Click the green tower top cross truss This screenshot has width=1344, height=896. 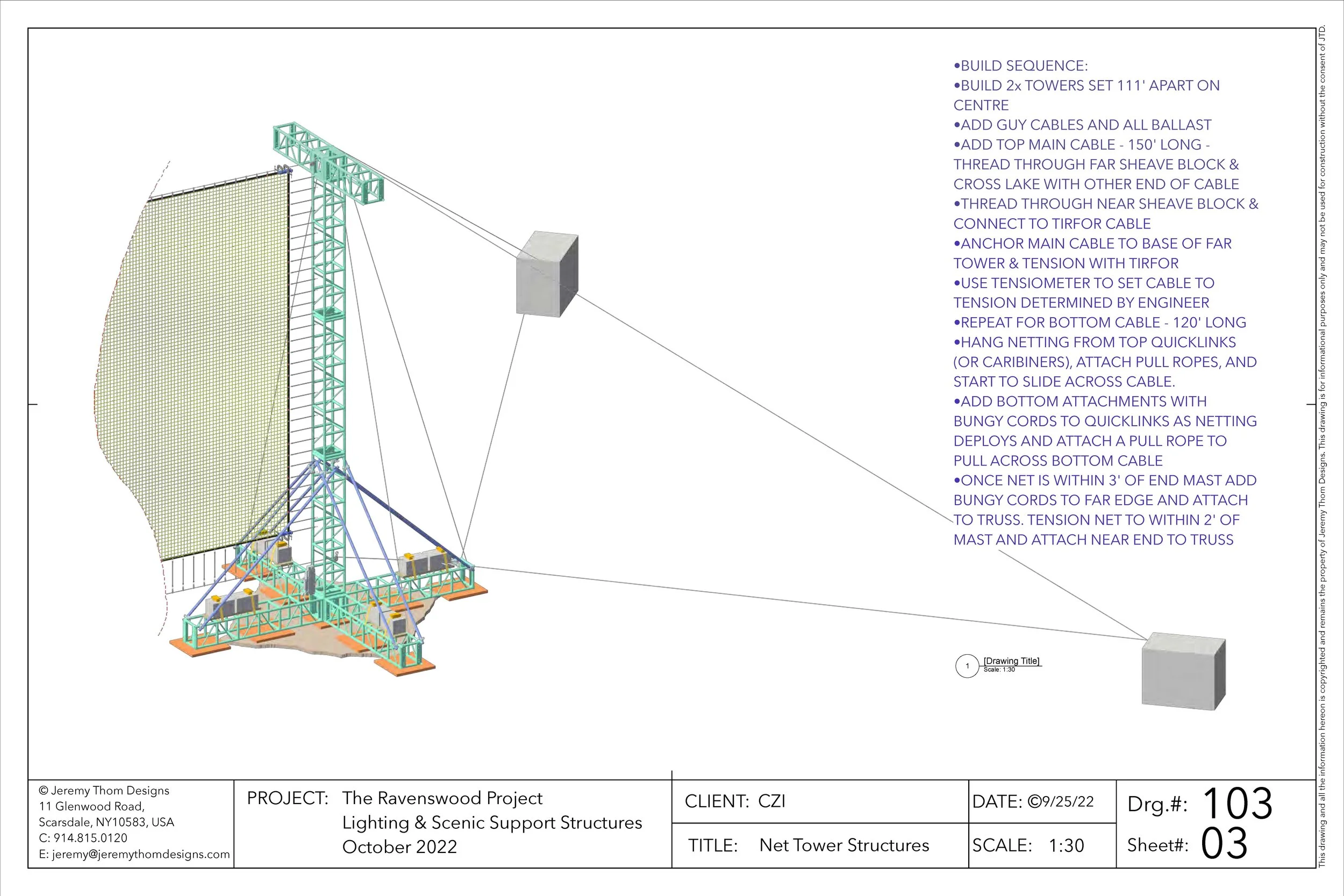(x=328, y=162)
